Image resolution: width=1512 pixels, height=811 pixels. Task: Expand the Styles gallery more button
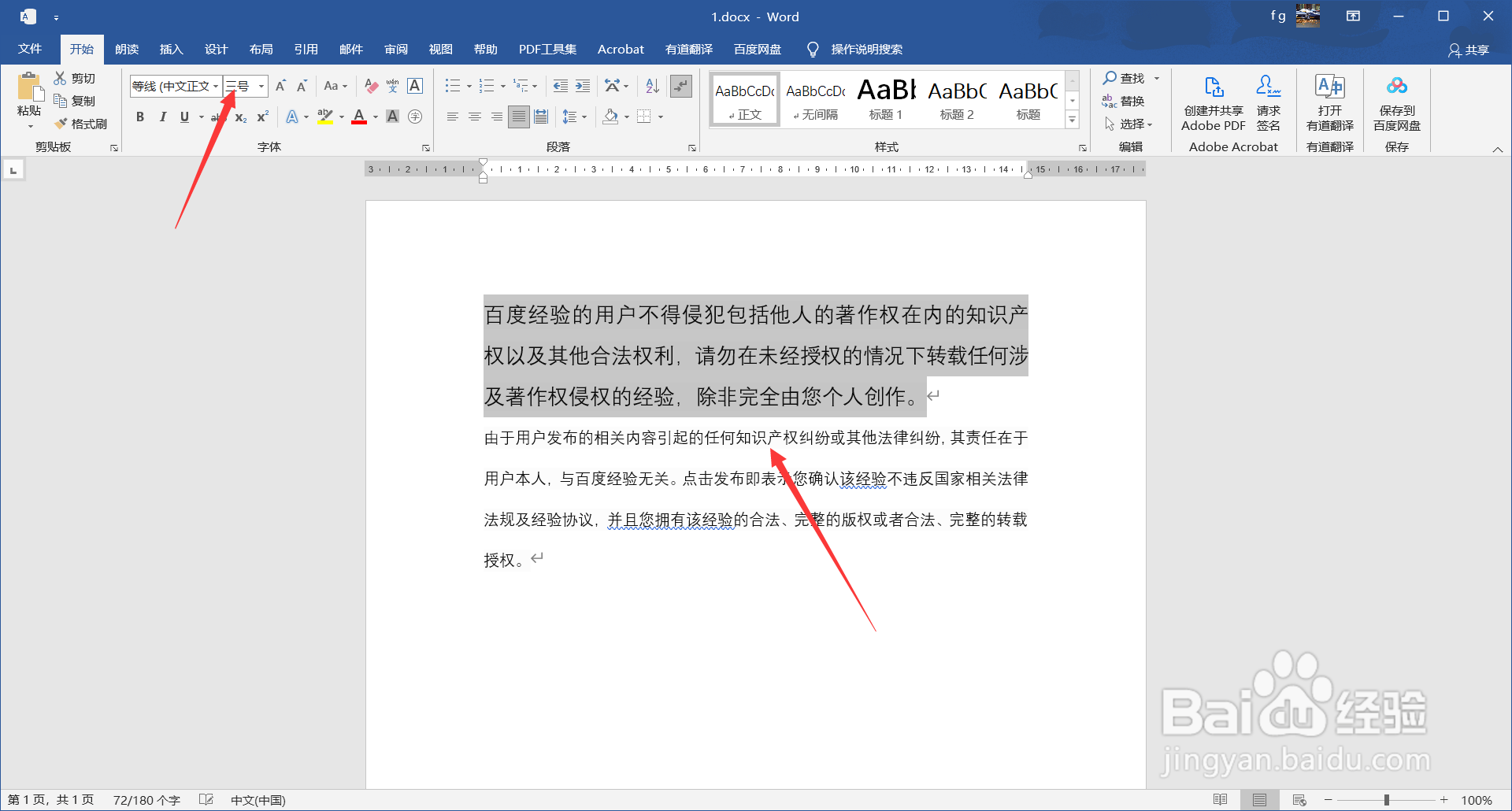(x=1072, y=120)
